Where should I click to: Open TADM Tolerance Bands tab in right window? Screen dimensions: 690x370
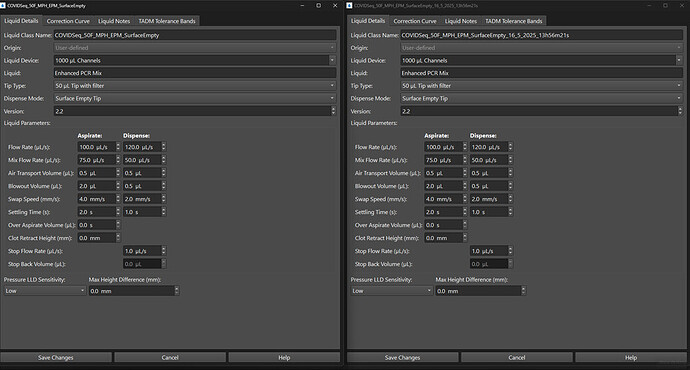pos(514,21)
